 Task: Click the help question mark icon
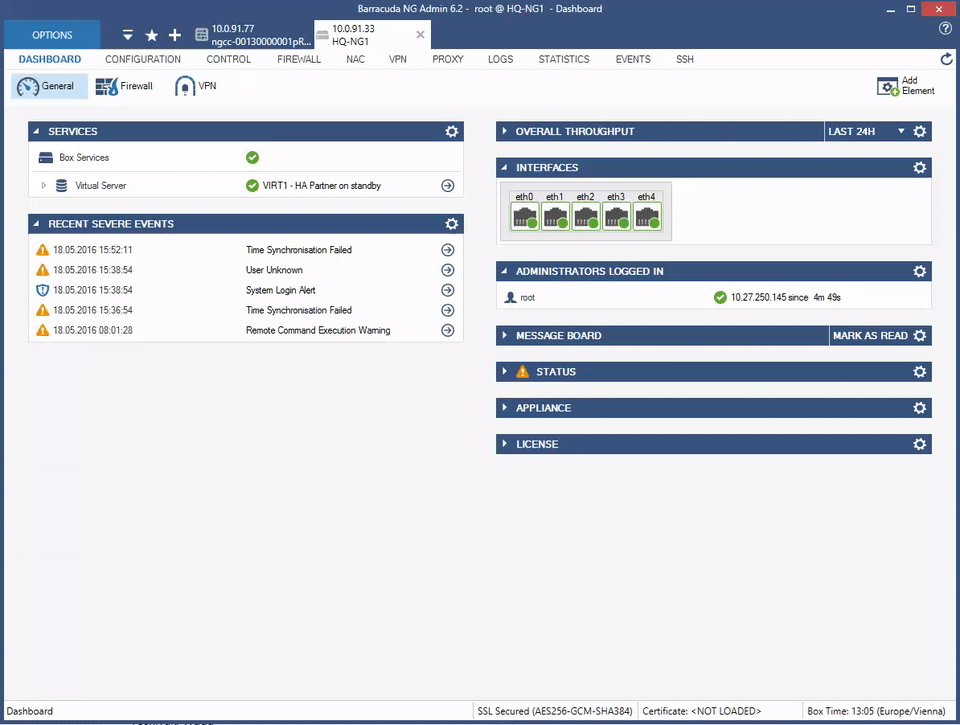[x=945, y=28]
